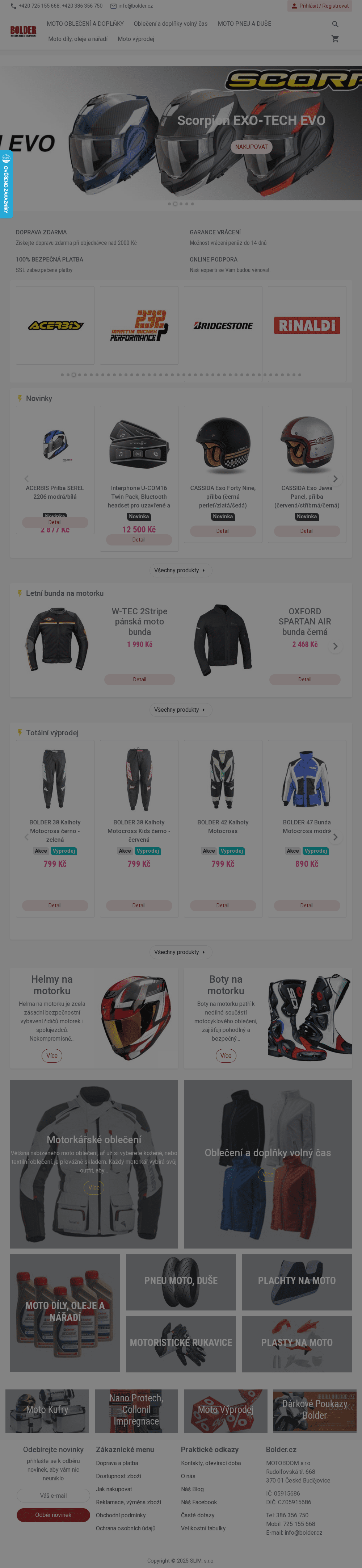This screenshot has height=1568, width=362.
Task: Open MOTO OBLEČENÍ A DOPLŇKY menu
Action: pyautogui.click(x=85, y=24)
